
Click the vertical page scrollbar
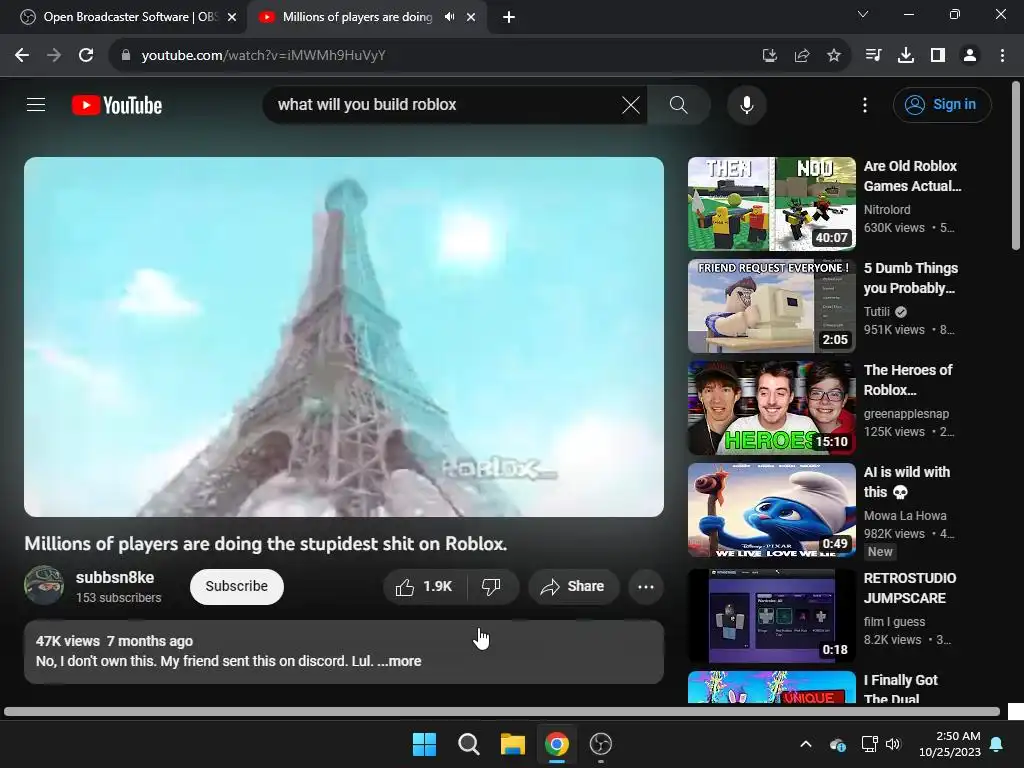pyautogui.click(x=1016, y=165)
